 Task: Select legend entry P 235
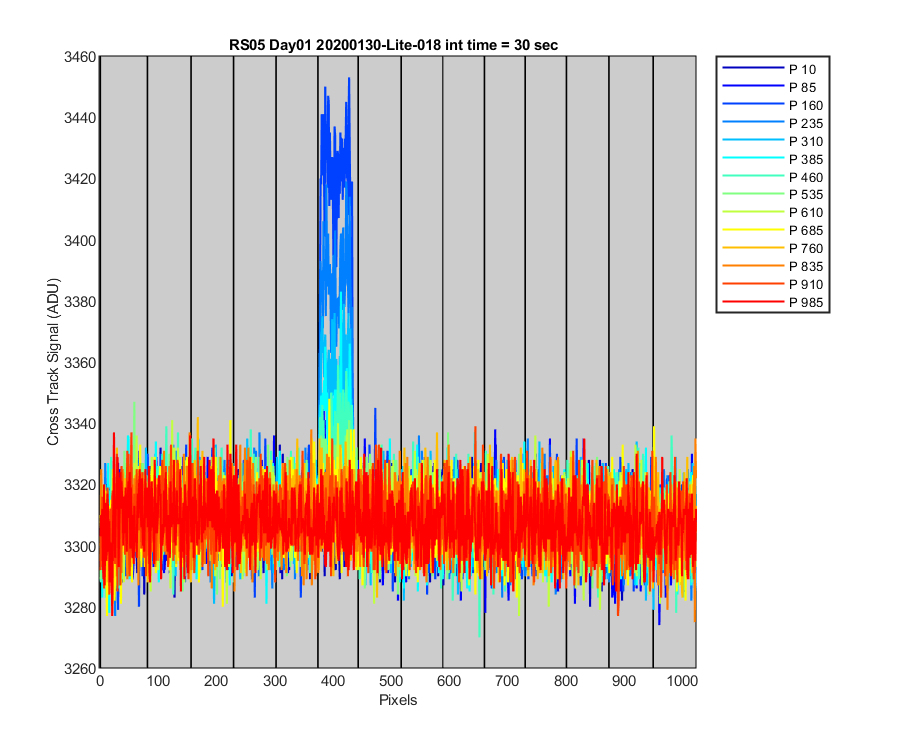pyautogui.click(x=773, y=123)
